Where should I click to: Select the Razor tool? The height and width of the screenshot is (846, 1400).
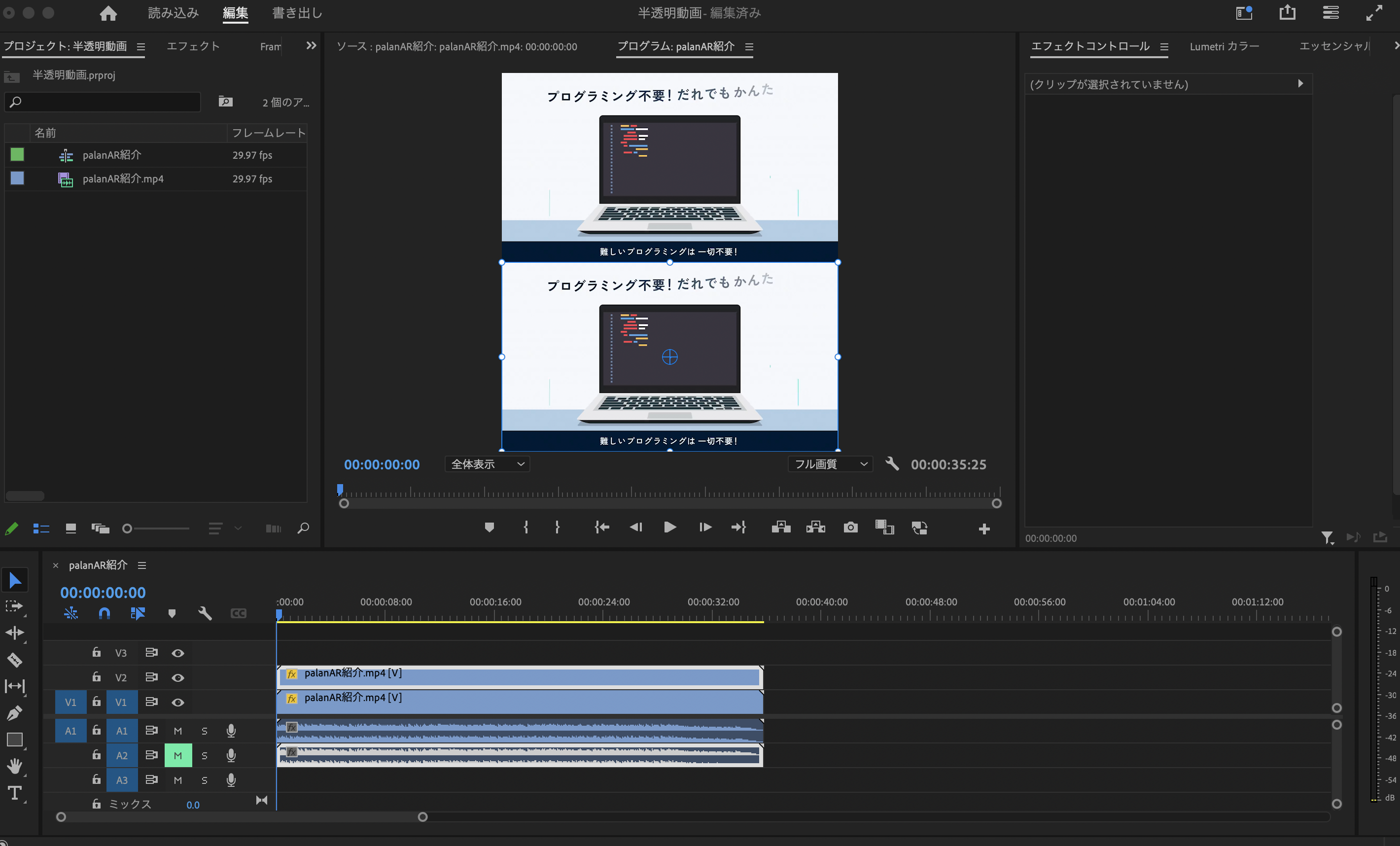click(x=15, y=660)
